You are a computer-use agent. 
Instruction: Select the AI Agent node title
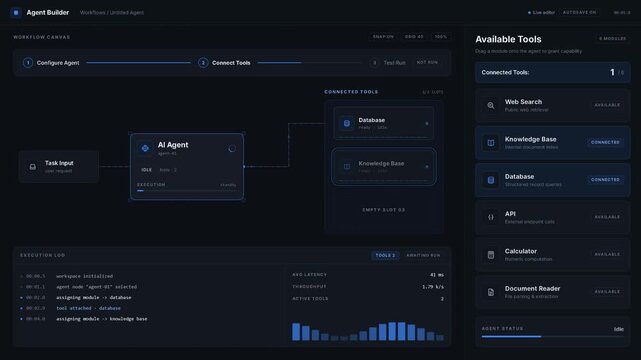(x=173, y=145)
